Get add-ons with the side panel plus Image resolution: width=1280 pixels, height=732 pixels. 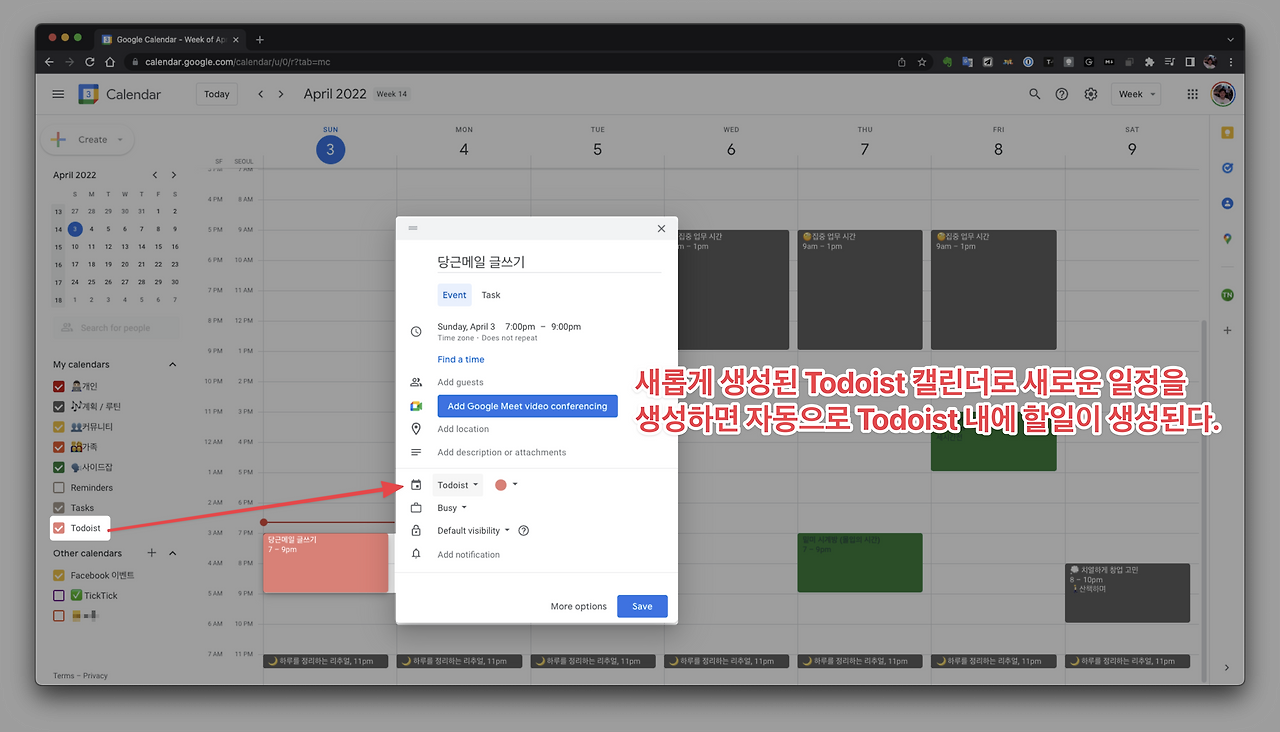[1227, 330]
